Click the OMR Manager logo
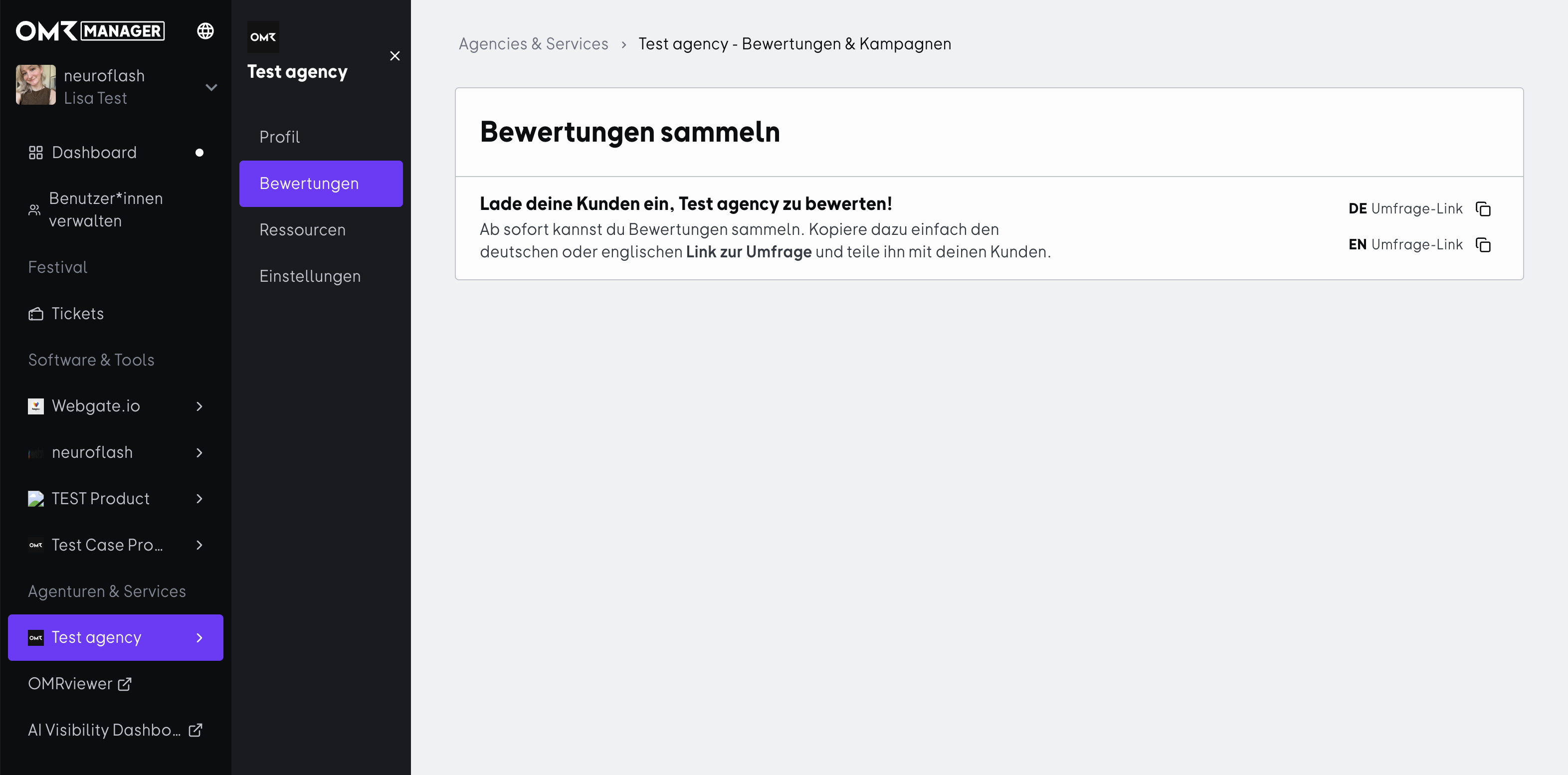The width and height of the screenshot is (1568, 775). pyautogui.click(x=90, y=30)
